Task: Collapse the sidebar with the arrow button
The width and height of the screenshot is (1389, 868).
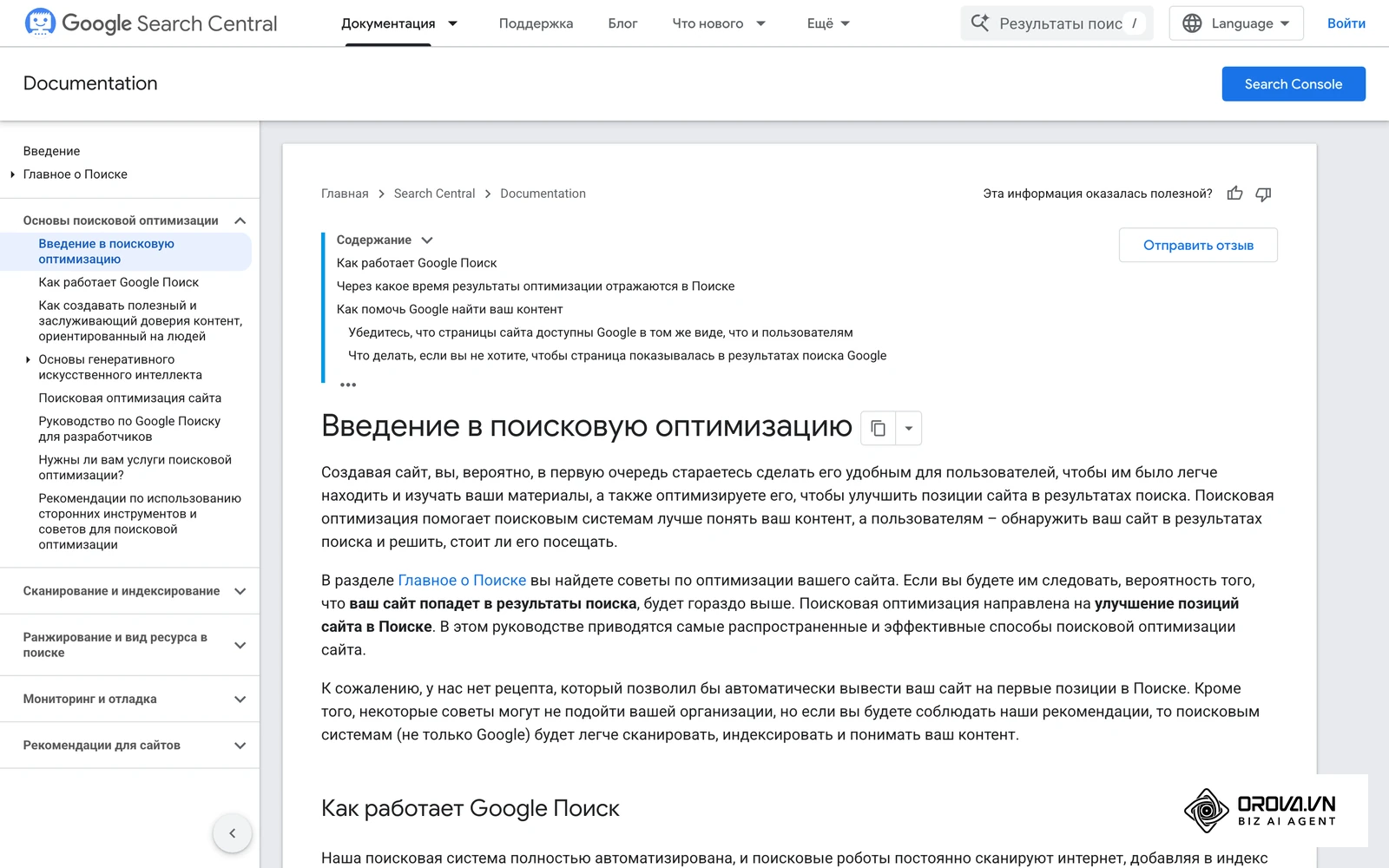Action: click(x=232, y=833)
